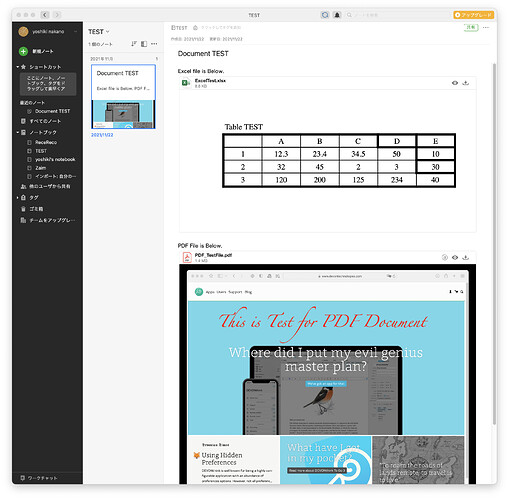Click the green share button

point(471,27)
